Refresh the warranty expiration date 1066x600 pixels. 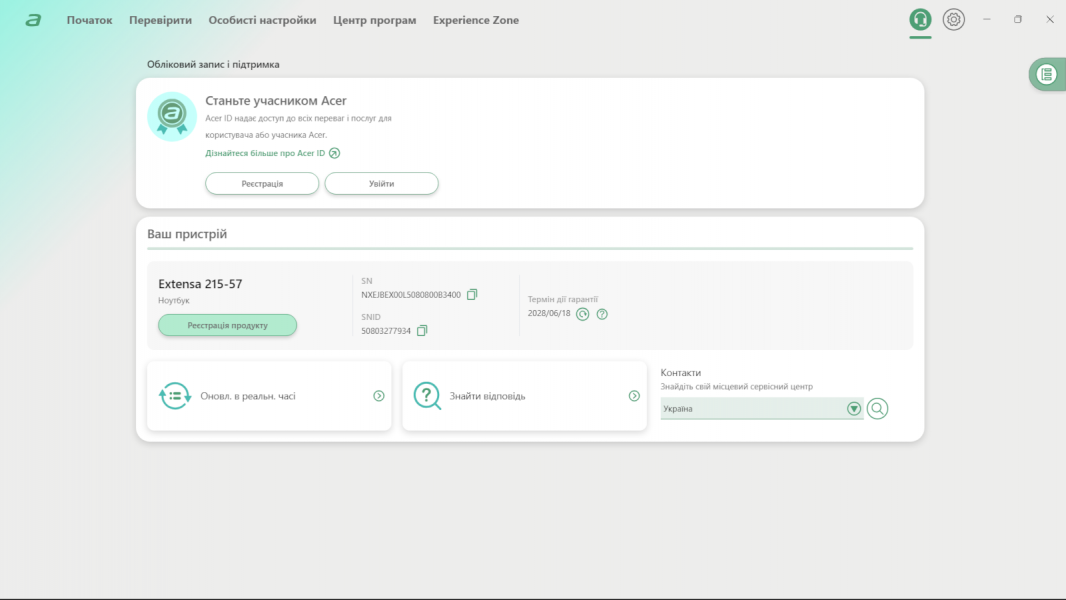[x=583, y=314]
